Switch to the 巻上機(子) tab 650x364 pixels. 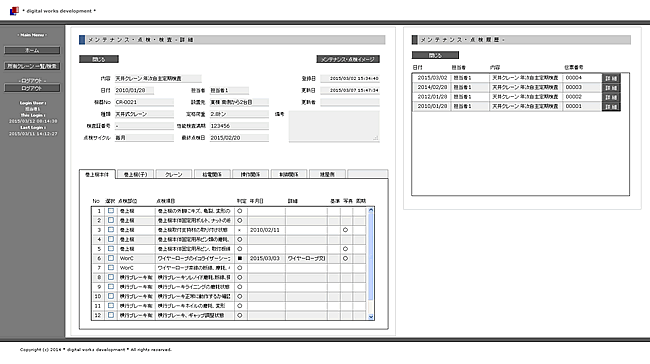click(135, 175)
